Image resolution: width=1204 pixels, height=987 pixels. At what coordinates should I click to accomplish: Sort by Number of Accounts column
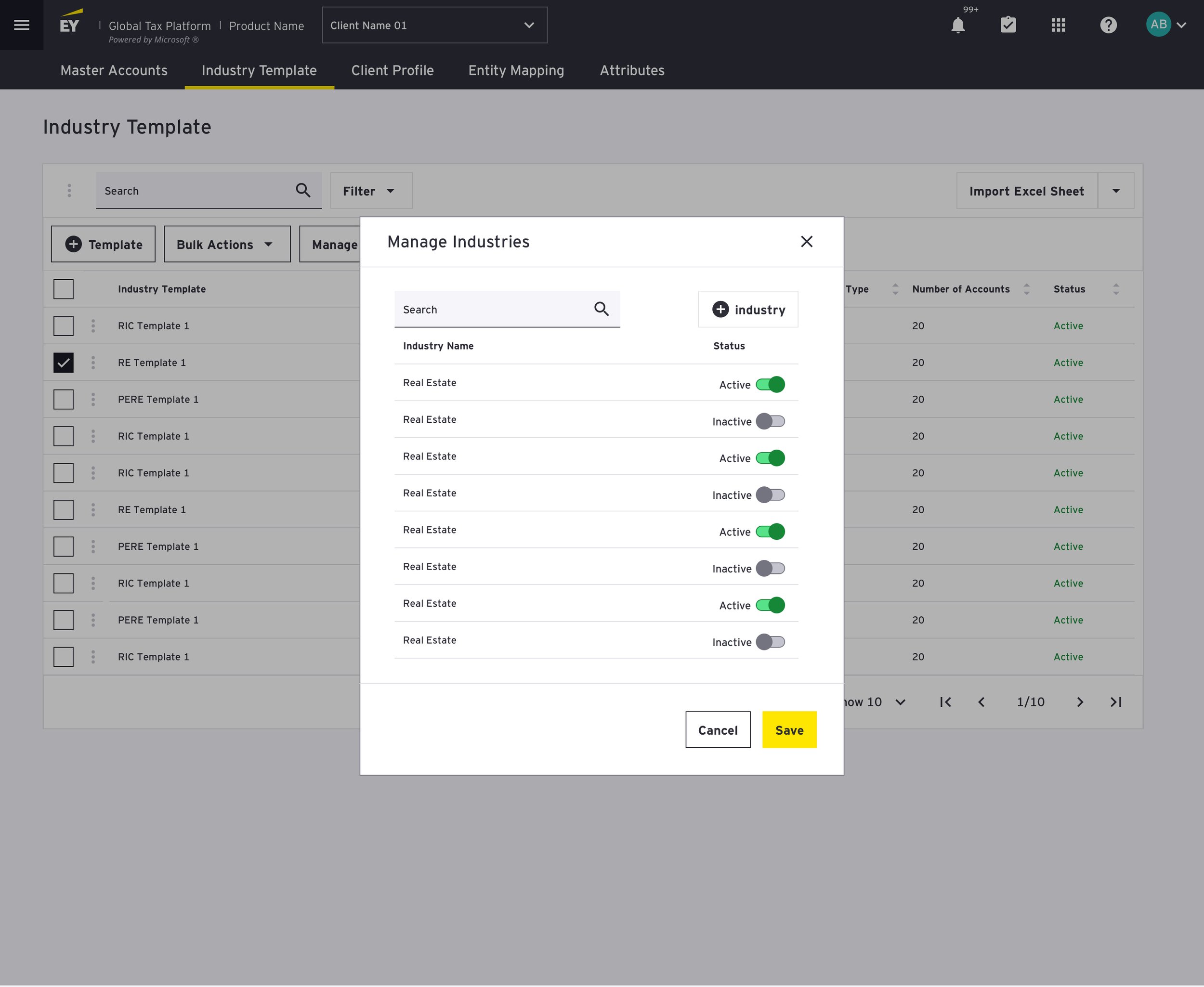pos(1027,289)
